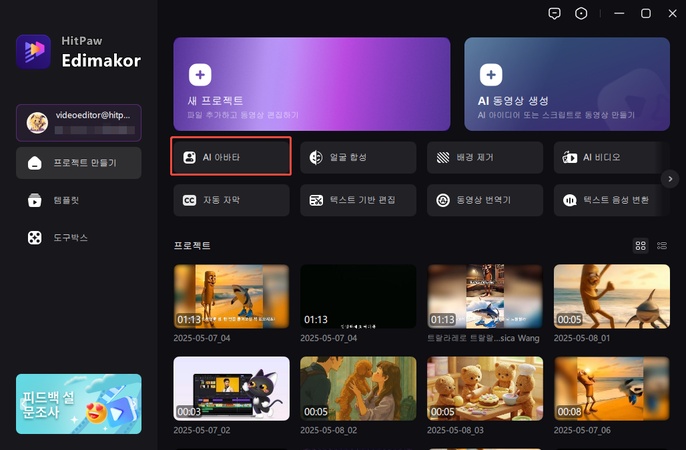Image resolution: width=686 pixels, height=450 pixels.
Task: Open the 얼굴 합성 tool
Action: (x=358, y=157)
